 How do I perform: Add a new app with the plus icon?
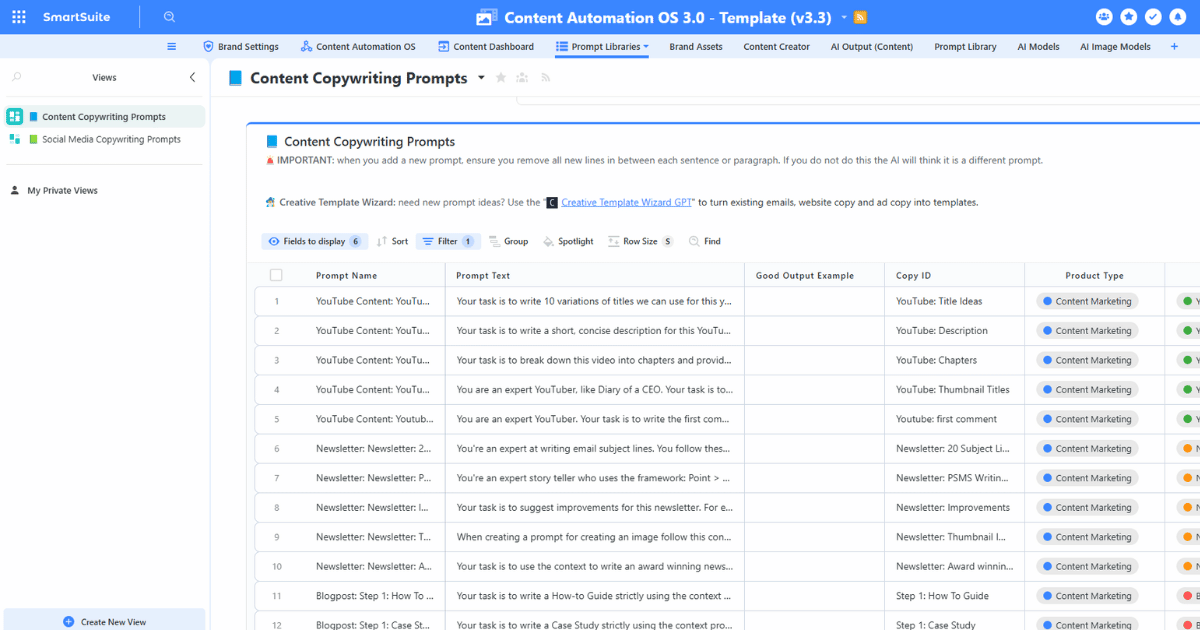1174,46
